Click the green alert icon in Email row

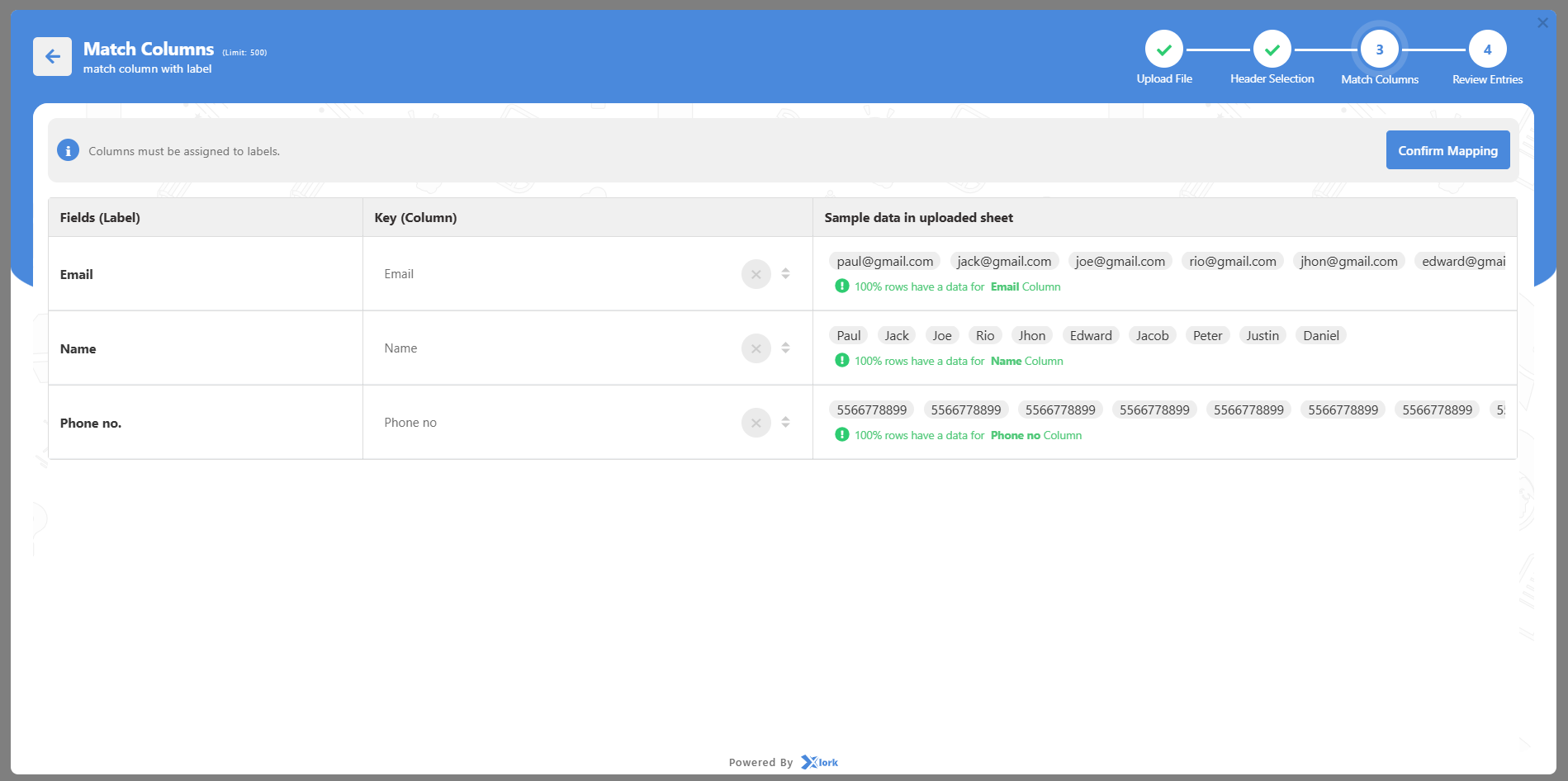841,286
